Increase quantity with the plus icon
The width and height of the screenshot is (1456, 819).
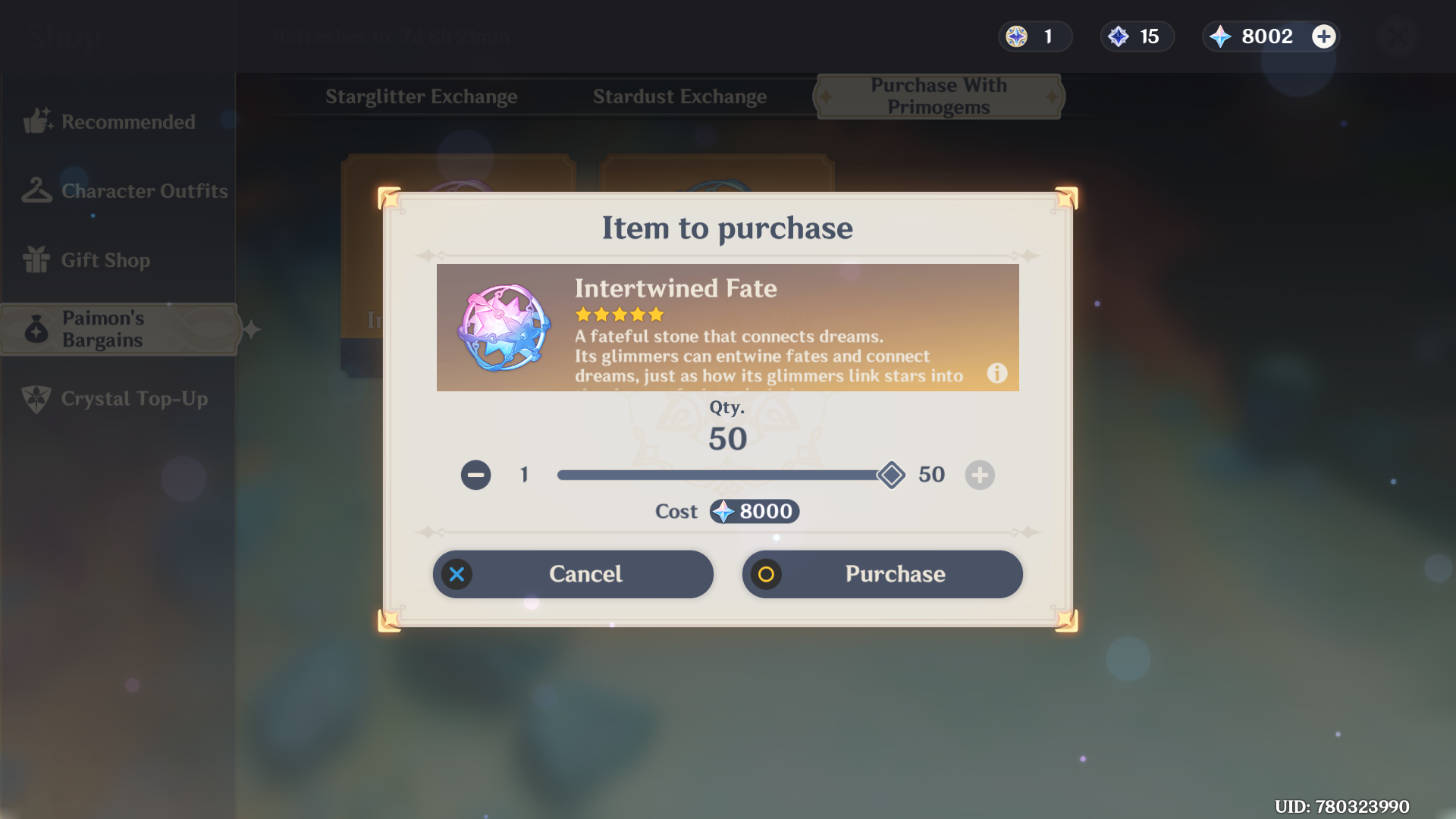click(x=980, y=475)
